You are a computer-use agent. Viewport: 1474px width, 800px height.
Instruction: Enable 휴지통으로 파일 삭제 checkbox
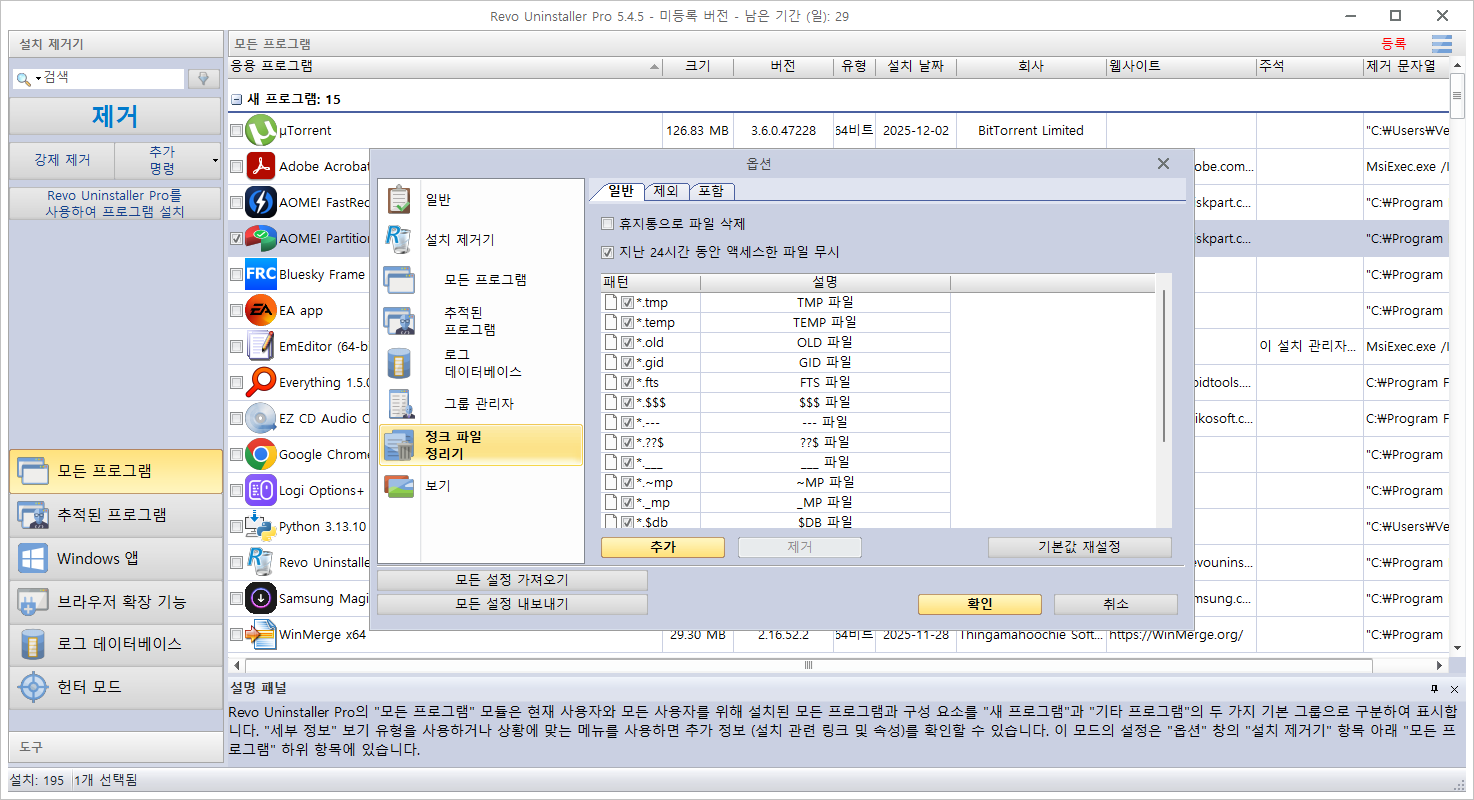(x=608, y=224)
